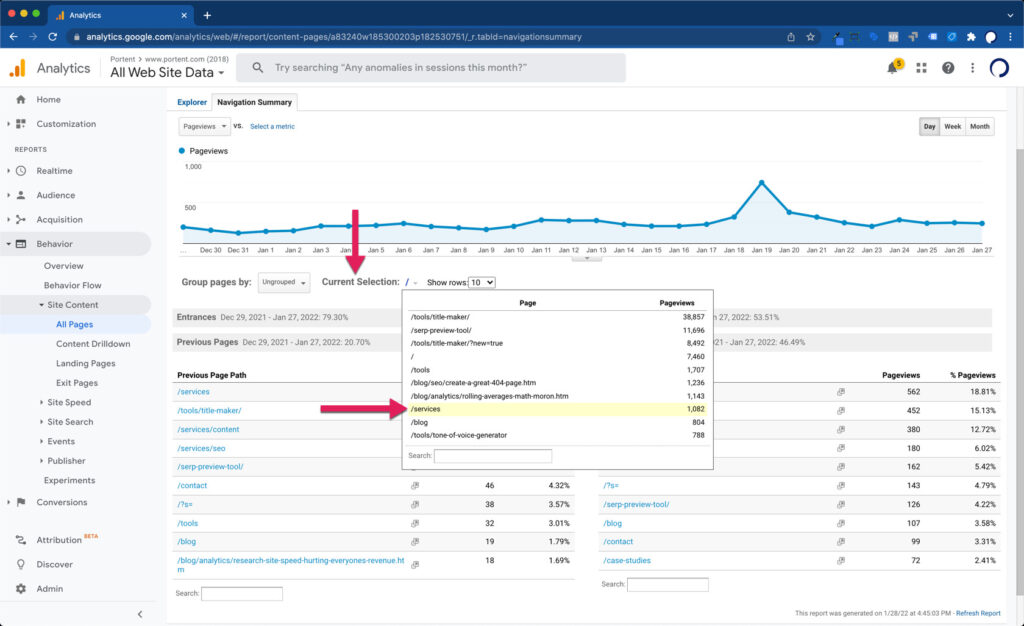Click the Refresh Report link

pyautogui.click(x=978, y=613)
